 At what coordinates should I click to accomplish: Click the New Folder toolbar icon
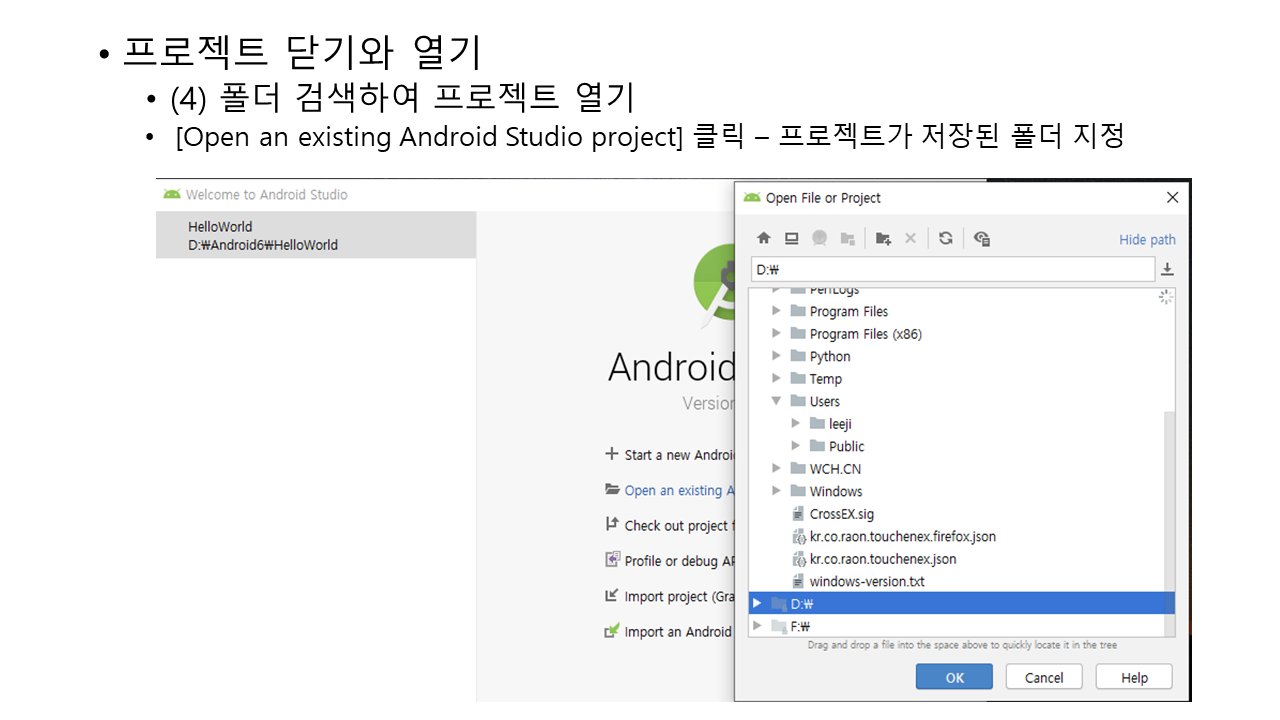883,239
